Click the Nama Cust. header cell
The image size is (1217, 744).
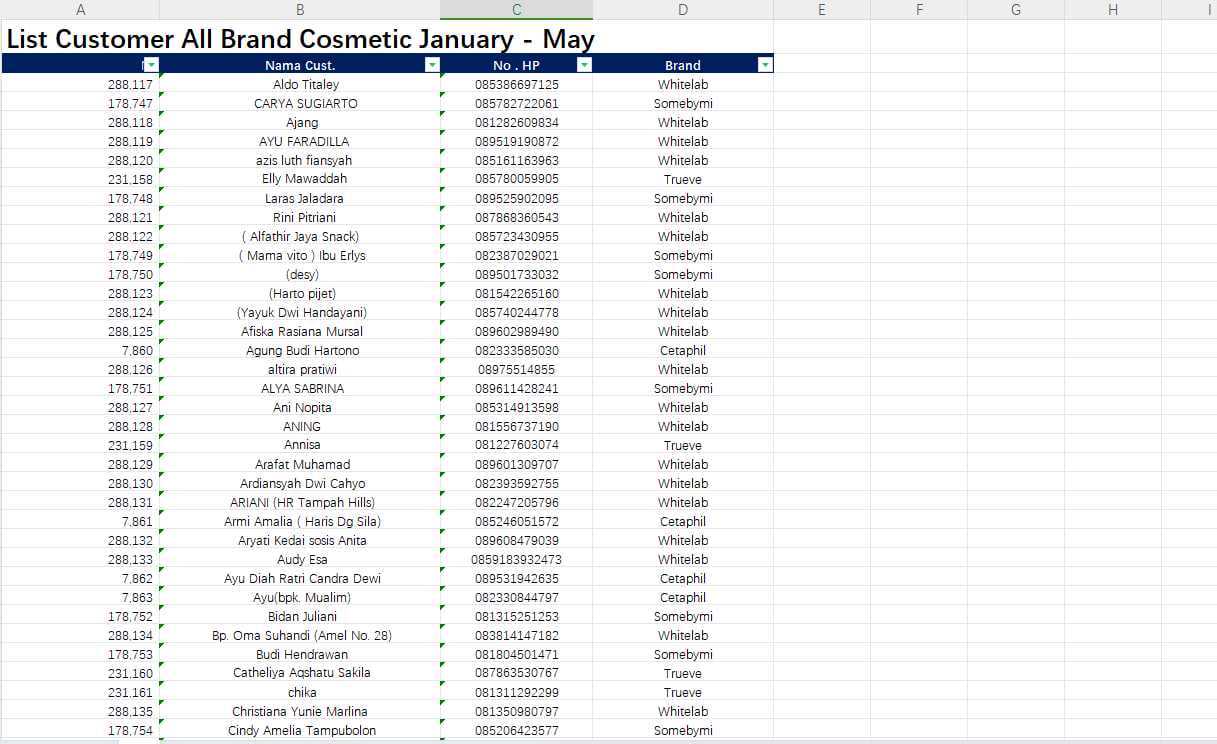pos(300,65)
